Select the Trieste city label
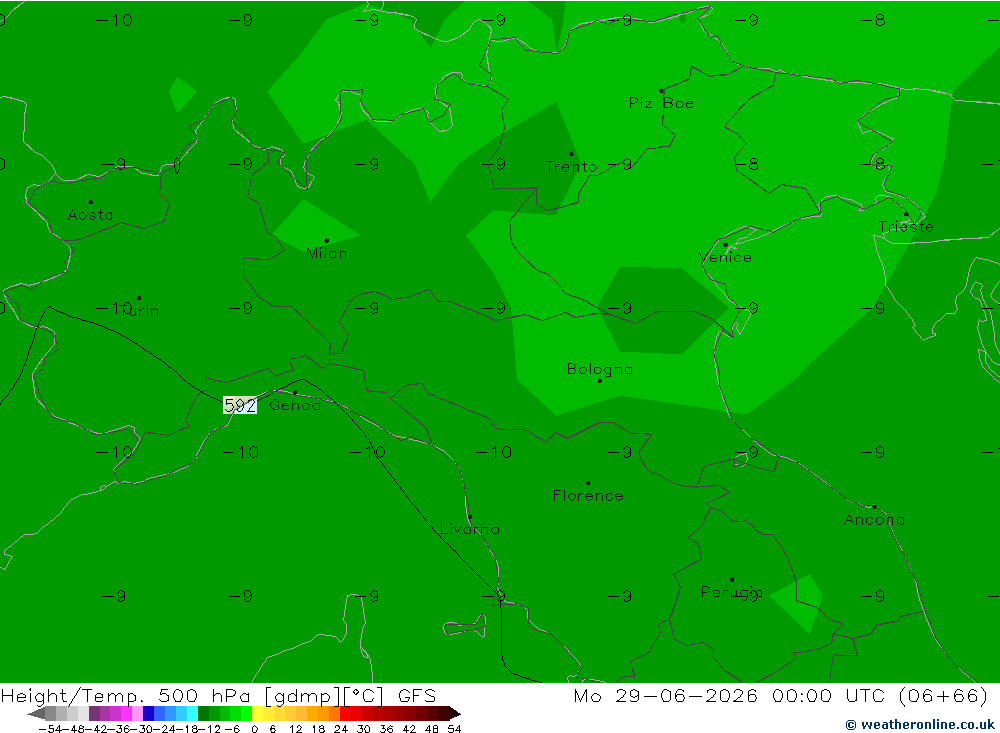1000x733 pixels. tap(906, 226)
